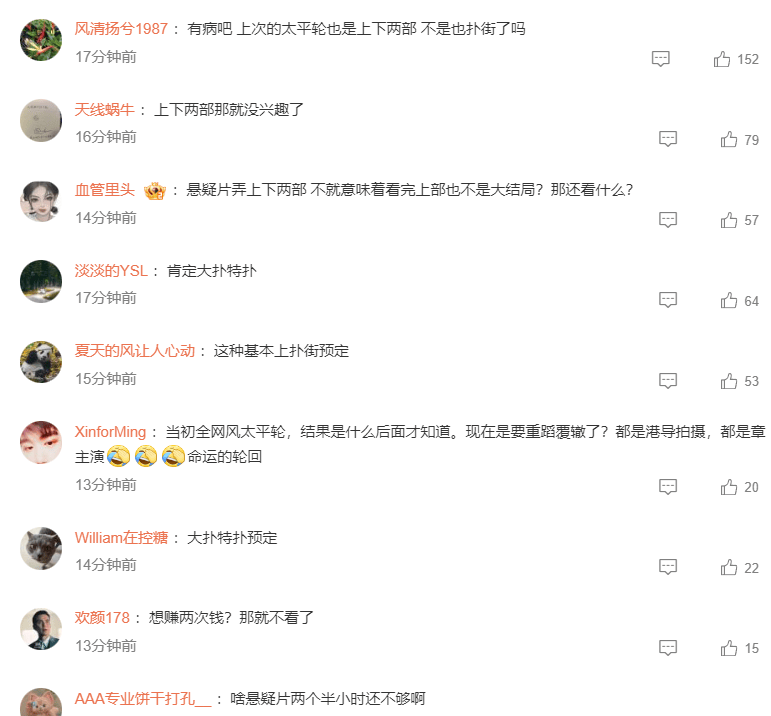Viewport: 771px width, 716px height.
Task: Like William在控糖's comment with 22 likes
Action: pyautogui.click(x=729, y=567)
